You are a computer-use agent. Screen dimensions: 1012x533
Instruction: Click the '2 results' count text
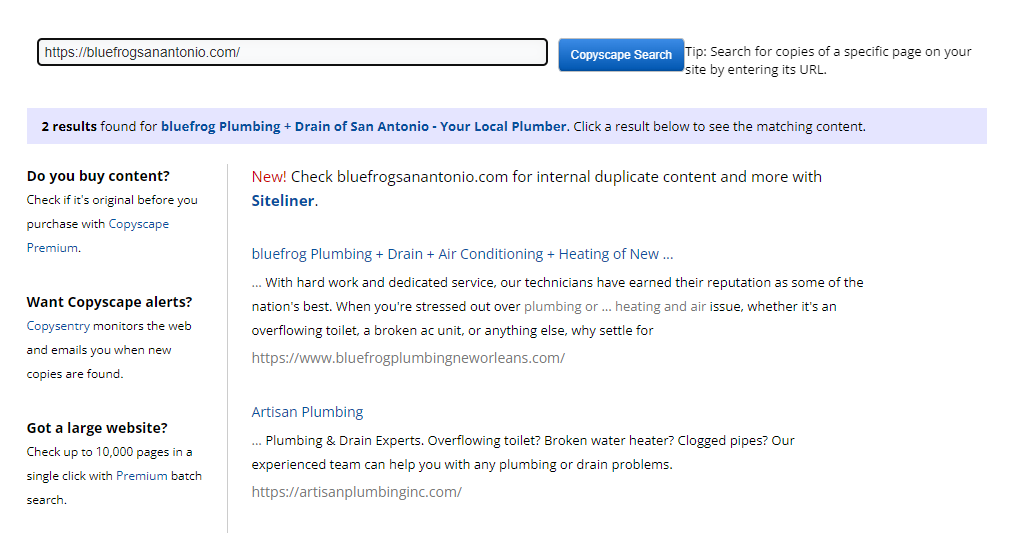69,127
